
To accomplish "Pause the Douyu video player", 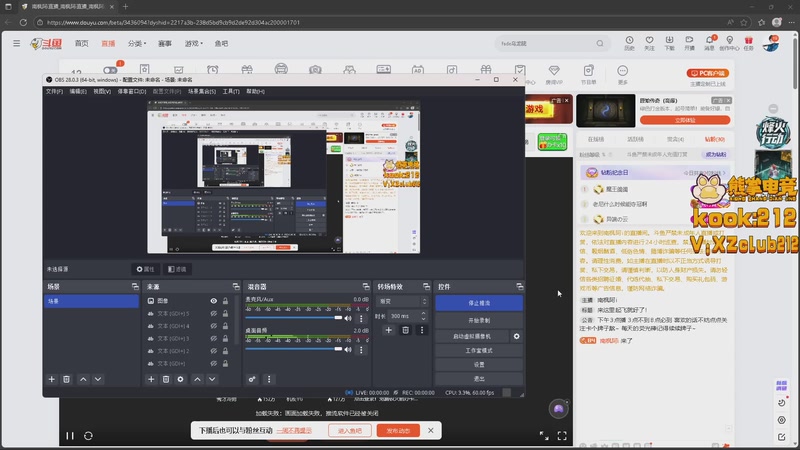I will (x=70, y=436).
